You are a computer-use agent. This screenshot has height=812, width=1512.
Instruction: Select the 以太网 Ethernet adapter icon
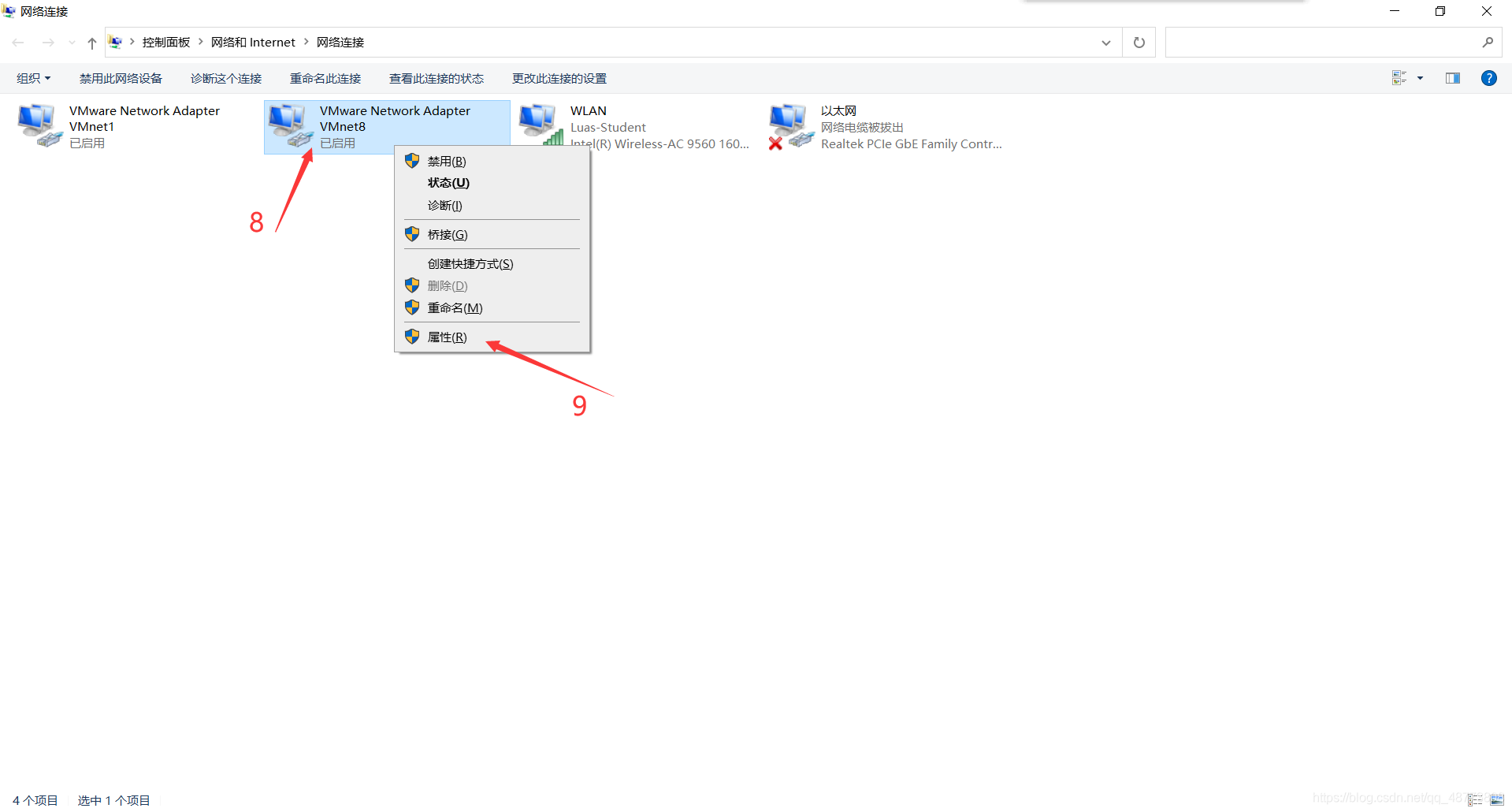pos(791,126)
